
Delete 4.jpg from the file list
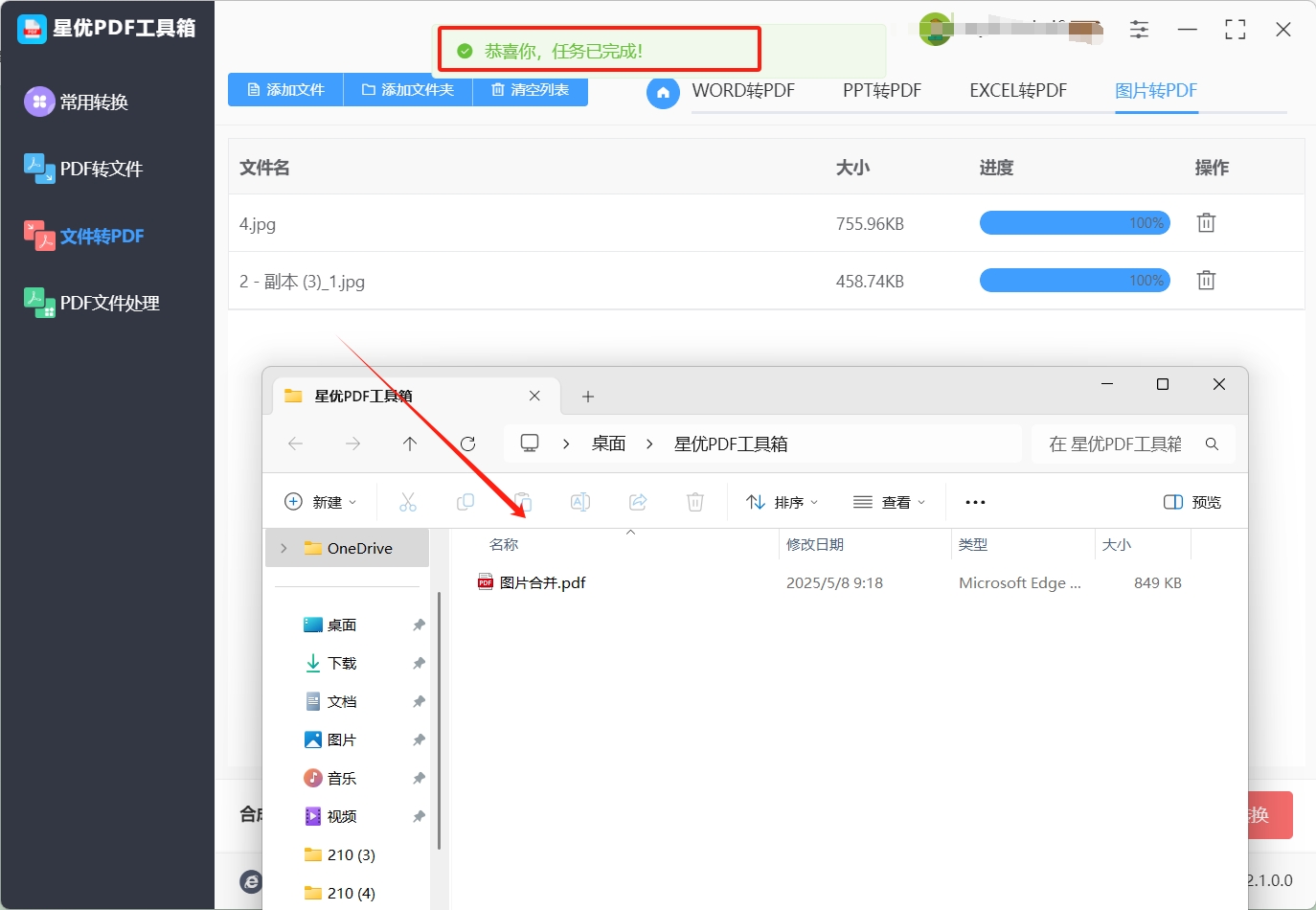1206,223
